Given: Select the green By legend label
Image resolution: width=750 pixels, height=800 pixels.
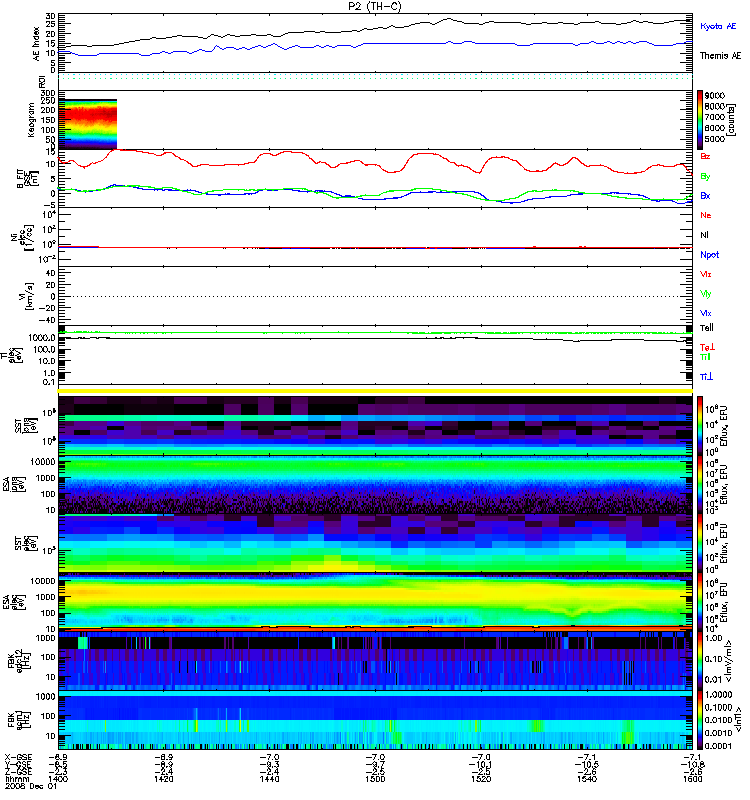Looking at the screenshot, I should click(x=705, y=176).
